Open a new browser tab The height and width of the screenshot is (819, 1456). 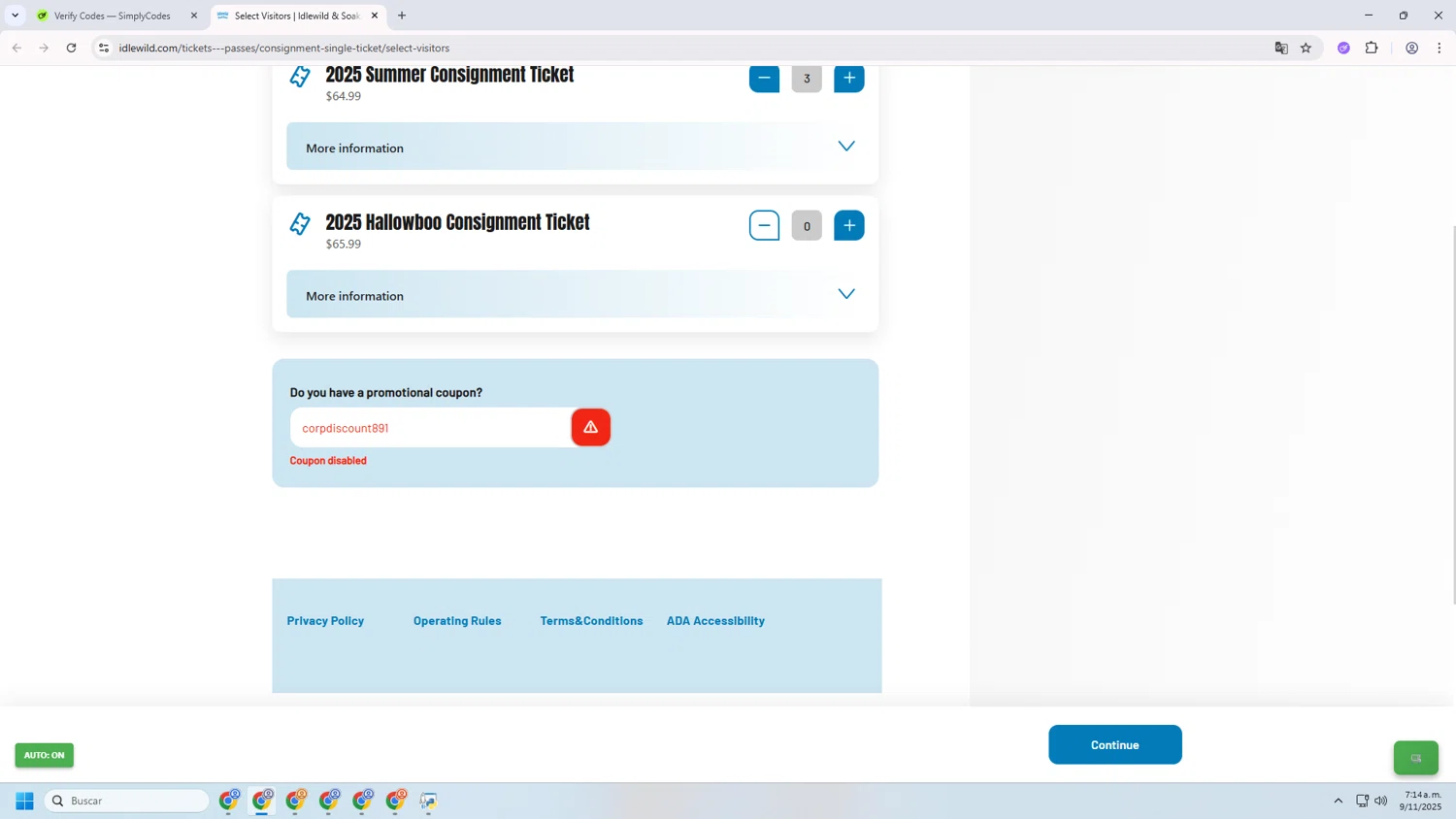coord(402,16)
